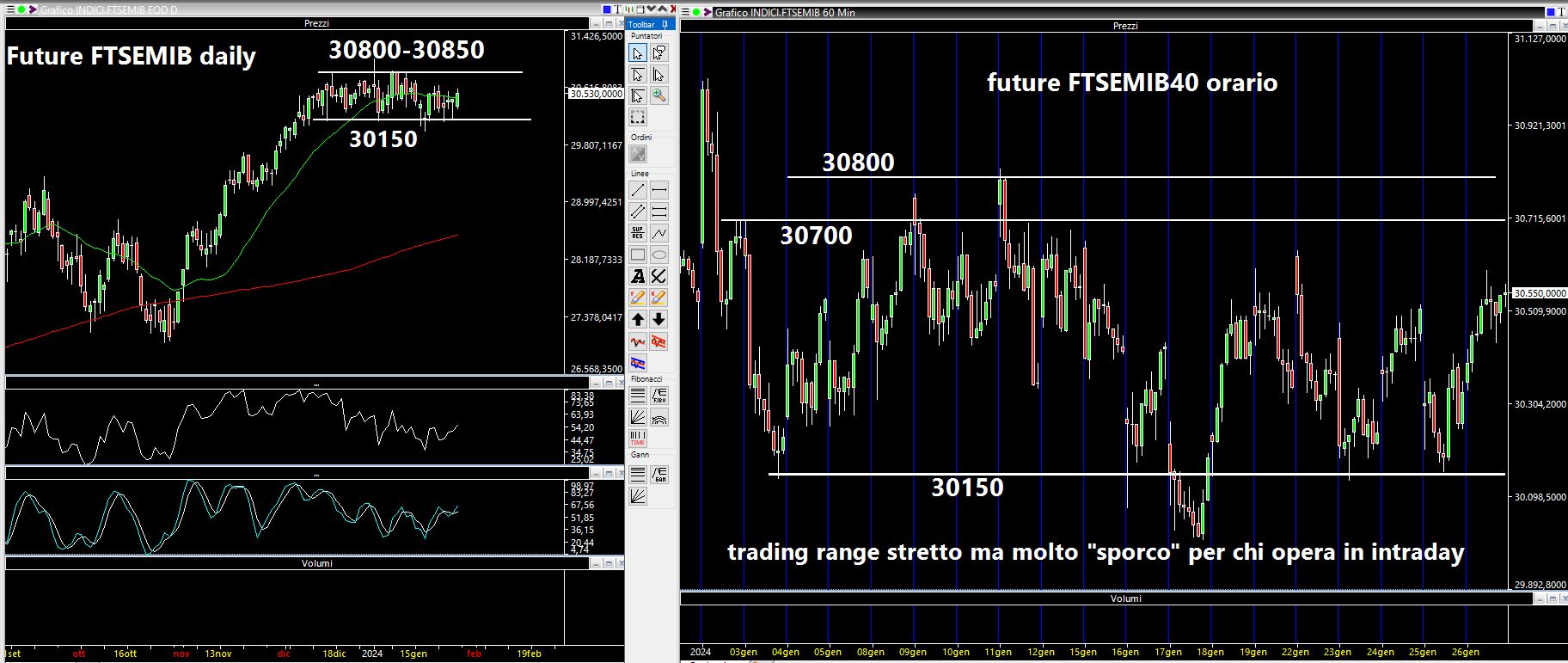Screen dimensions: 1568x663
Task: Click the blue square icon in daily chart title bar
Action: (607, 9)
